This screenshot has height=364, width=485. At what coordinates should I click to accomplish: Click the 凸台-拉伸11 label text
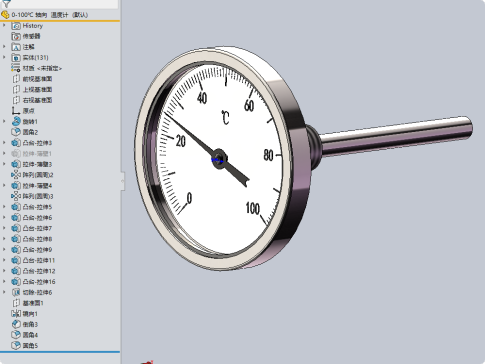coord(39,260)
